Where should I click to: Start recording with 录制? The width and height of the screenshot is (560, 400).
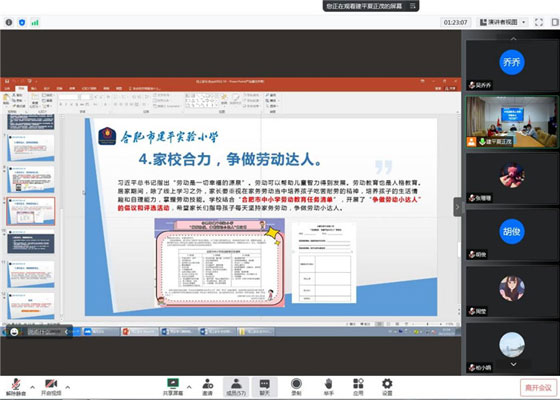pos(296,387)
